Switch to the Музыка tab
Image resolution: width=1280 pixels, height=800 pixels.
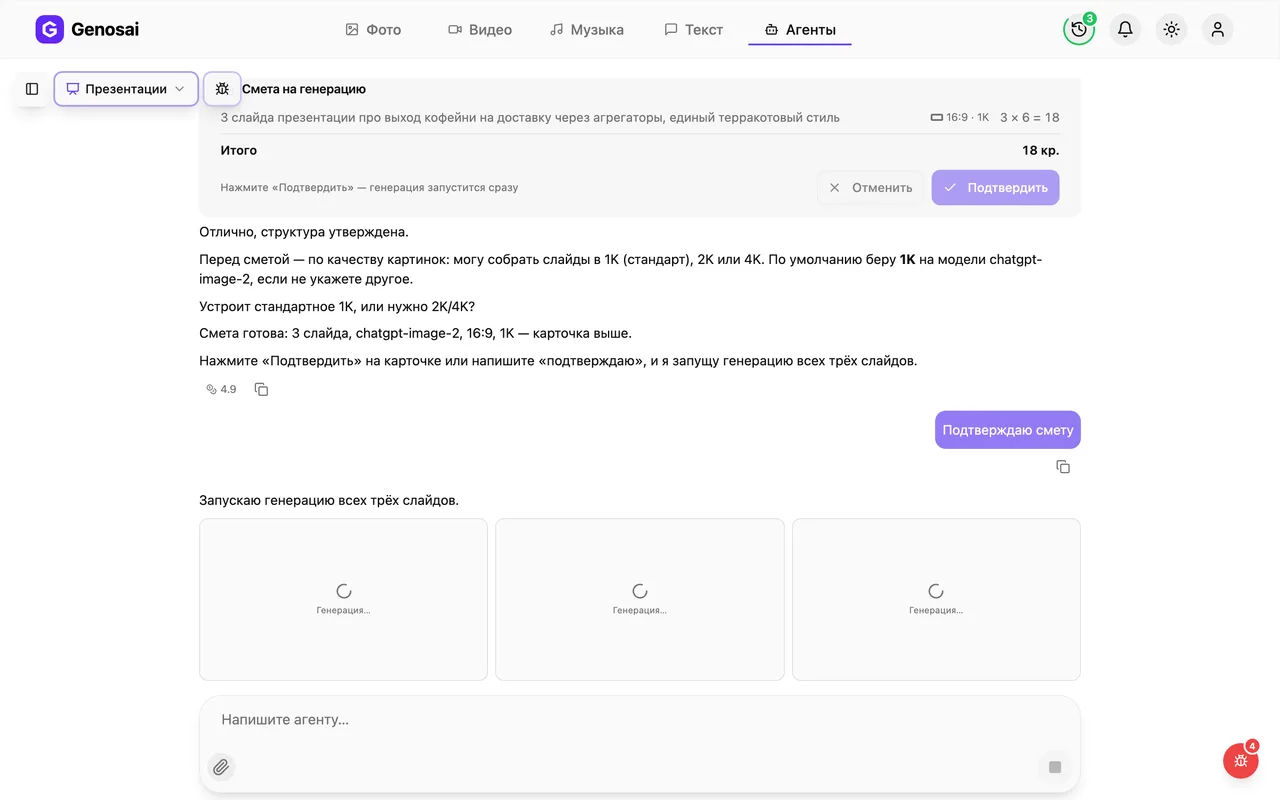(587, 29)
